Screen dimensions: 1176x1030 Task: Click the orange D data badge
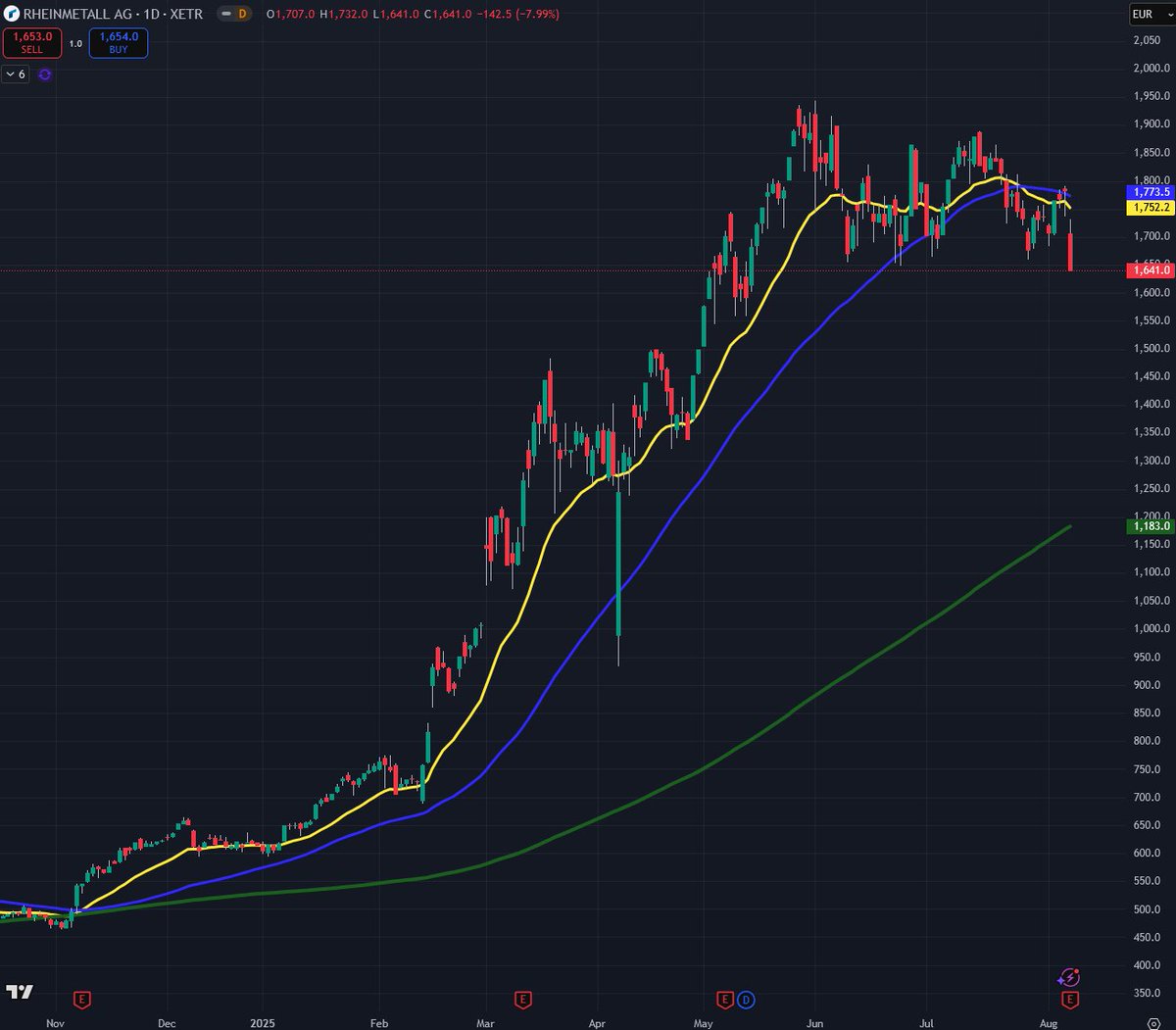pos(242,15)
